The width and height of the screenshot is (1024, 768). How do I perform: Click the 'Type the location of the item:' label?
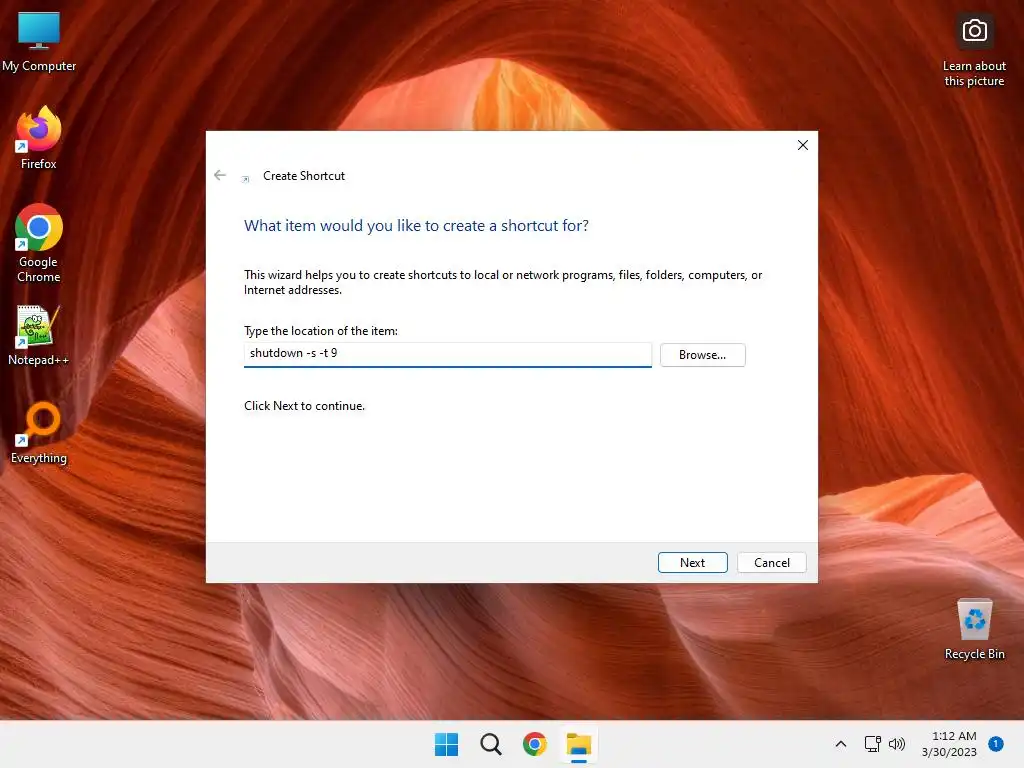click(321, 331)
